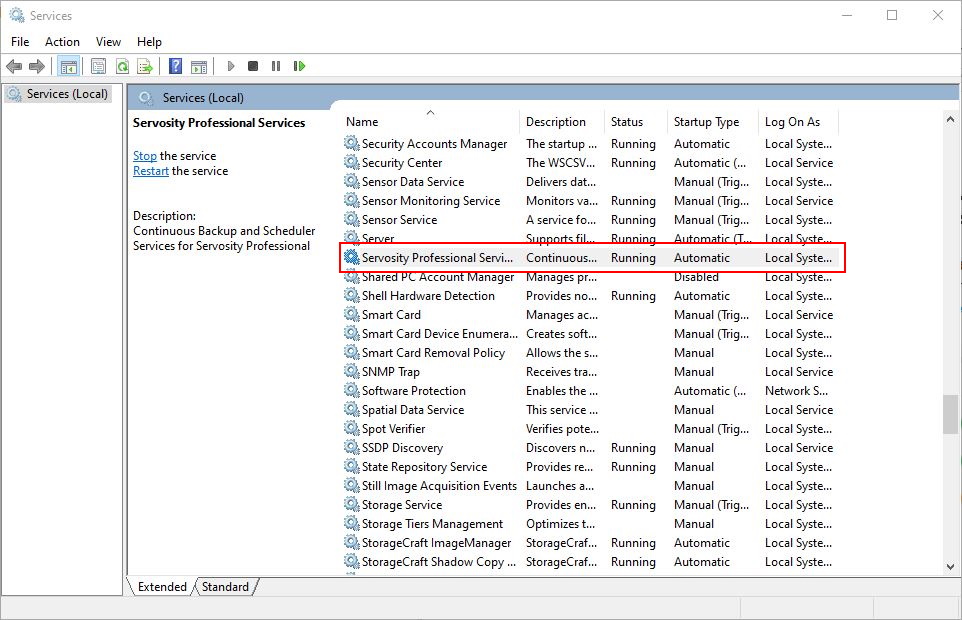962x620 pixels.
Task: Sort by the Startup Type column header
Action: click(x=710, y=121)
